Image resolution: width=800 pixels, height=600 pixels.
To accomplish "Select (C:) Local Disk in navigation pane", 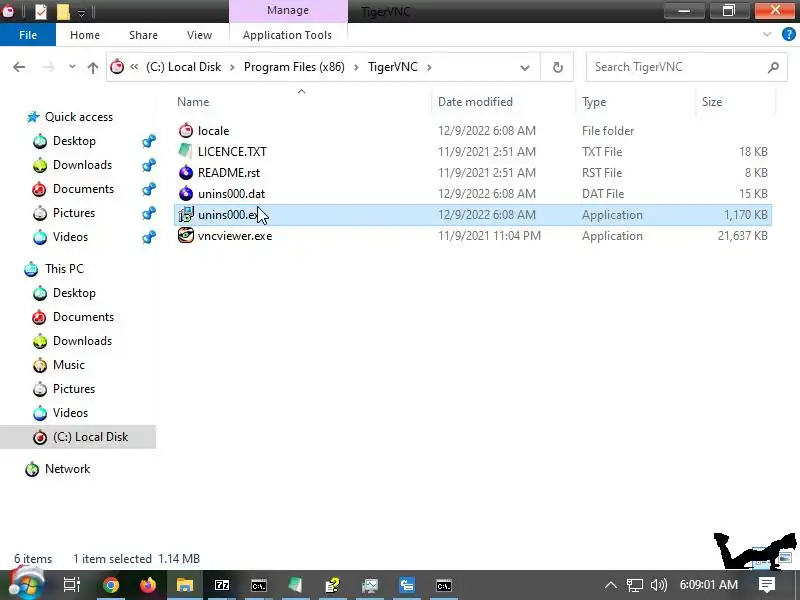I will 90,437.
